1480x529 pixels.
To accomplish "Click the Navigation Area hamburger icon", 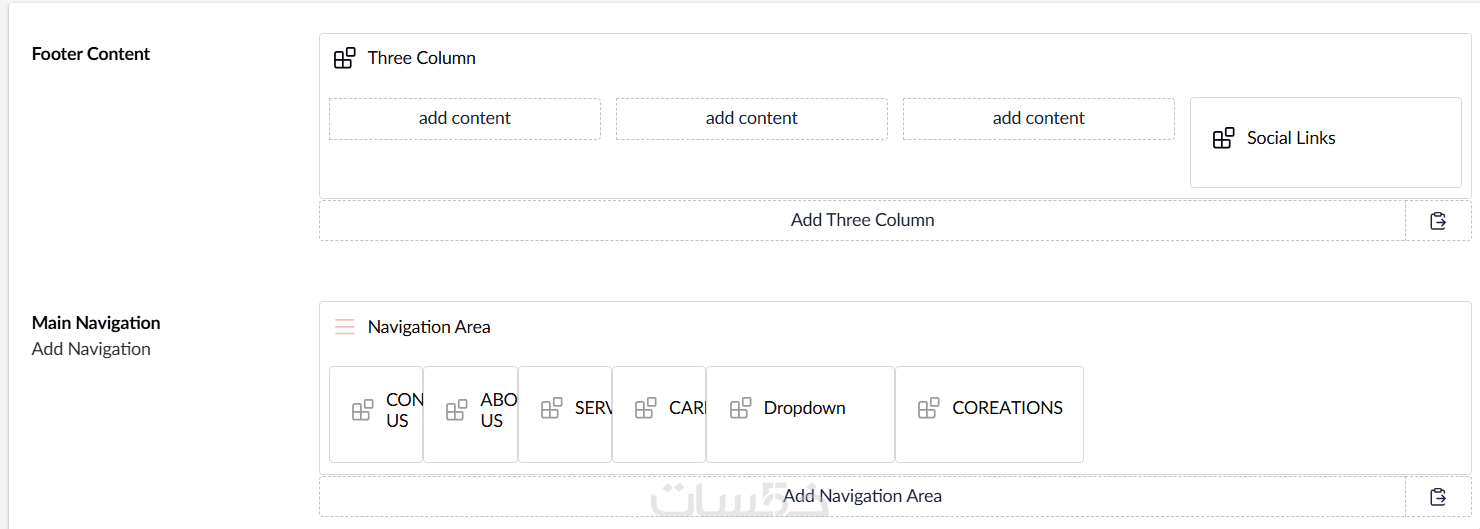I will pos(344,327).
